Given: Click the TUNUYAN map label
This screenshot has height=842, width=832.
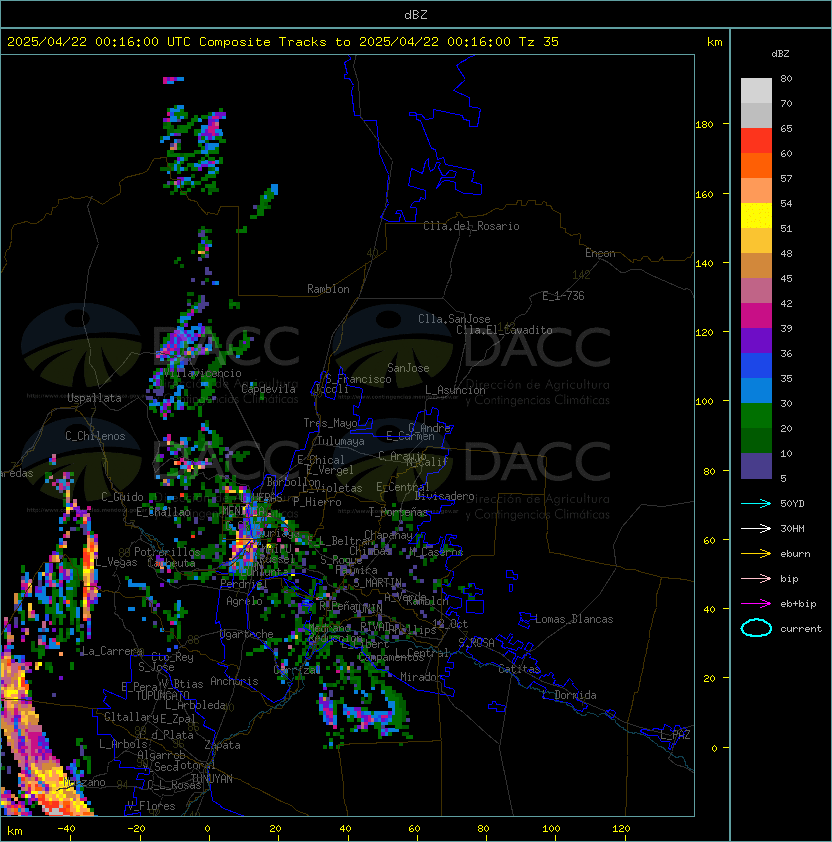Looking at the screenshot, I should pyautogui.click(x=212, y=779).
